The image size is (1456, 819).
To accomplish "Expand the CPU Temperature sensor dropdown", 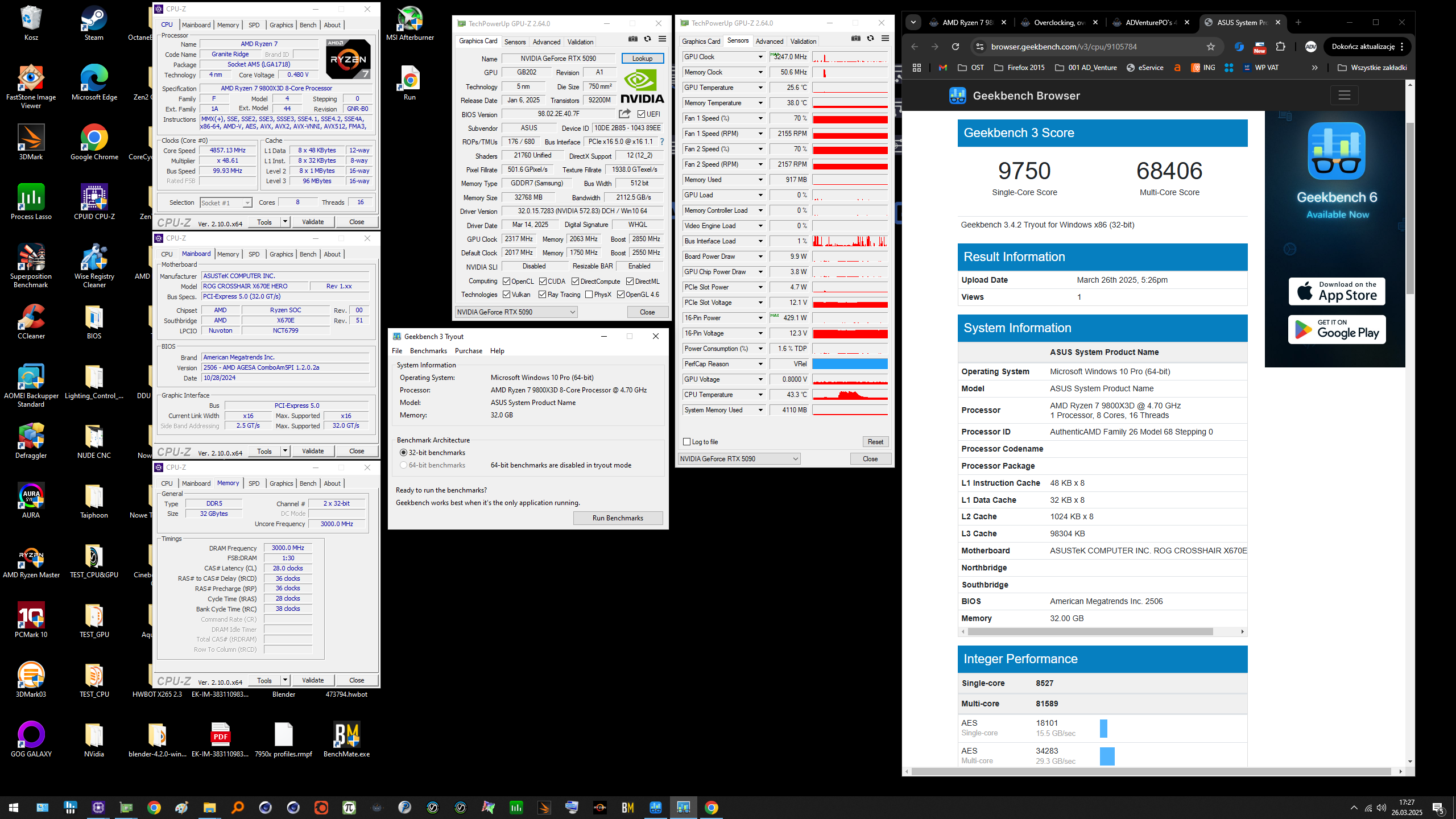I will (760, 395).
